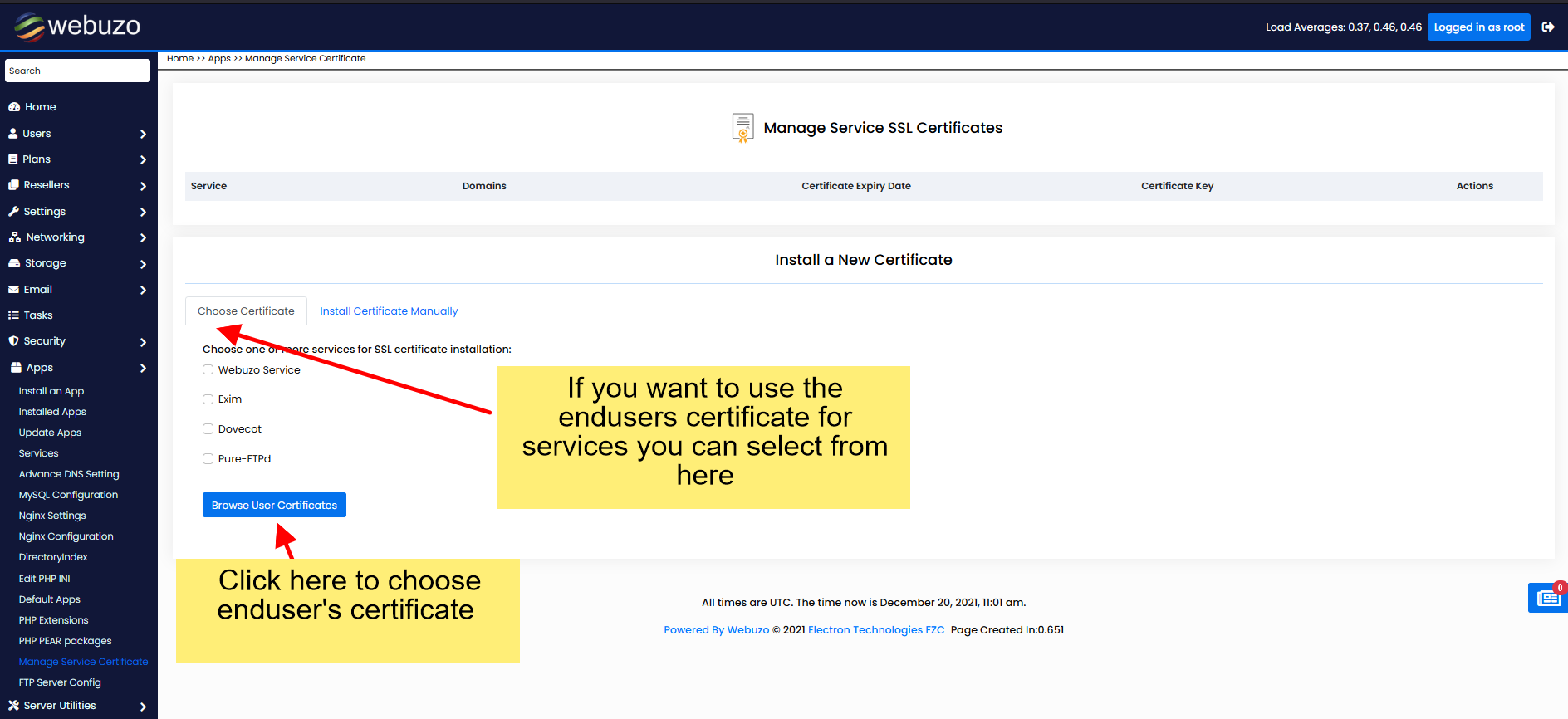1568x719 pixels.
Task: Click the Networking icon in sidebar
Action: [15, 237]
